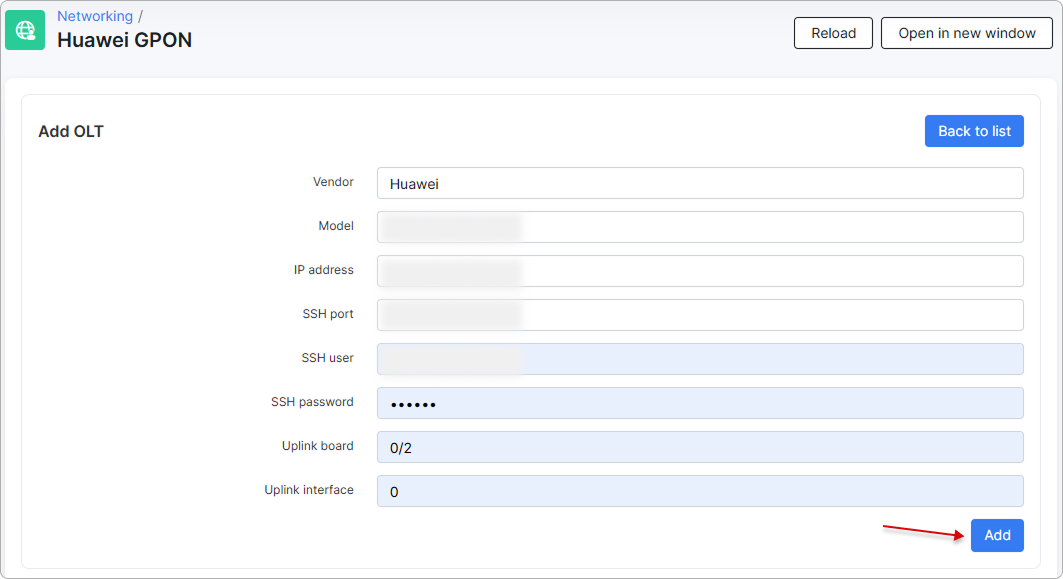Viewport: 1063px width, 579px height.
Task: Select the Vendor input field
Action: 700,183
